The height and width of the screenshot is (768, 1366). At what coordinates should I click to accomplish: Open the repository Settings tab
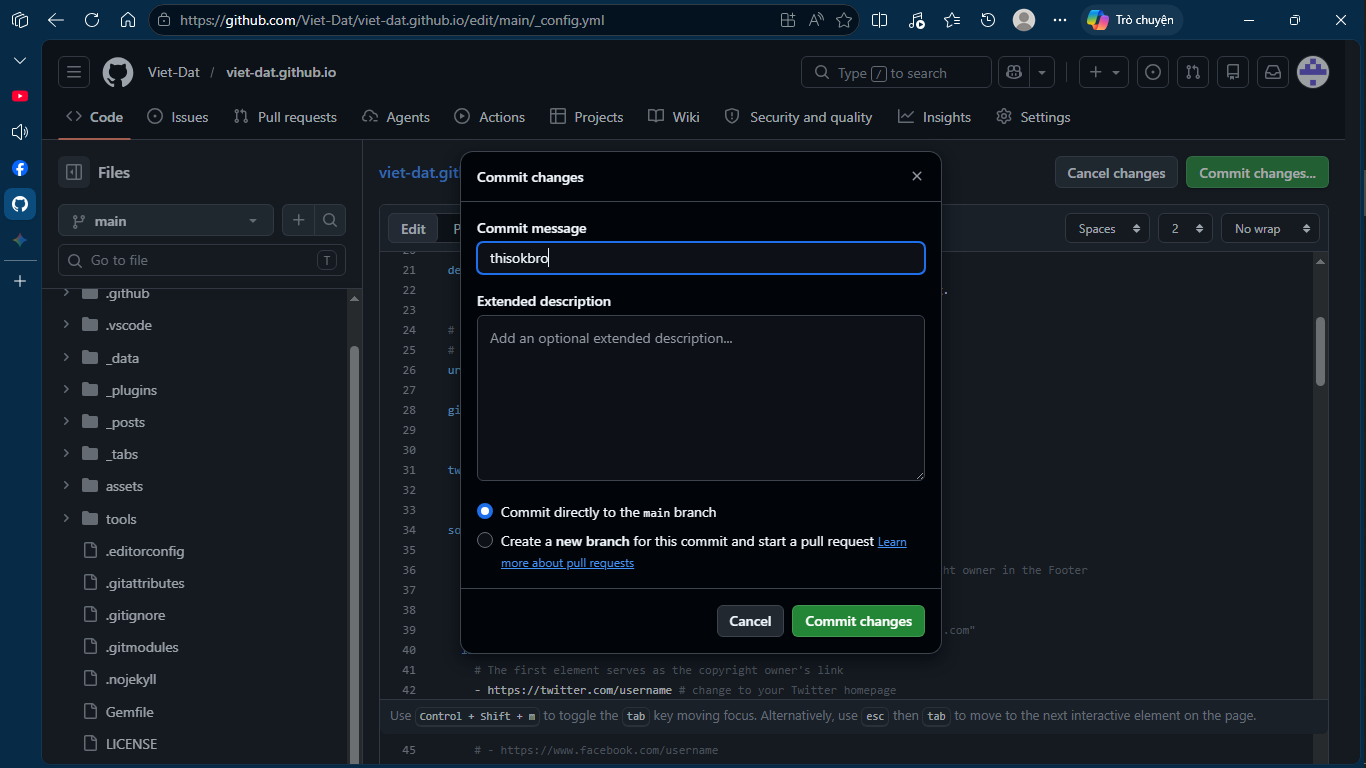(1033, 117)
